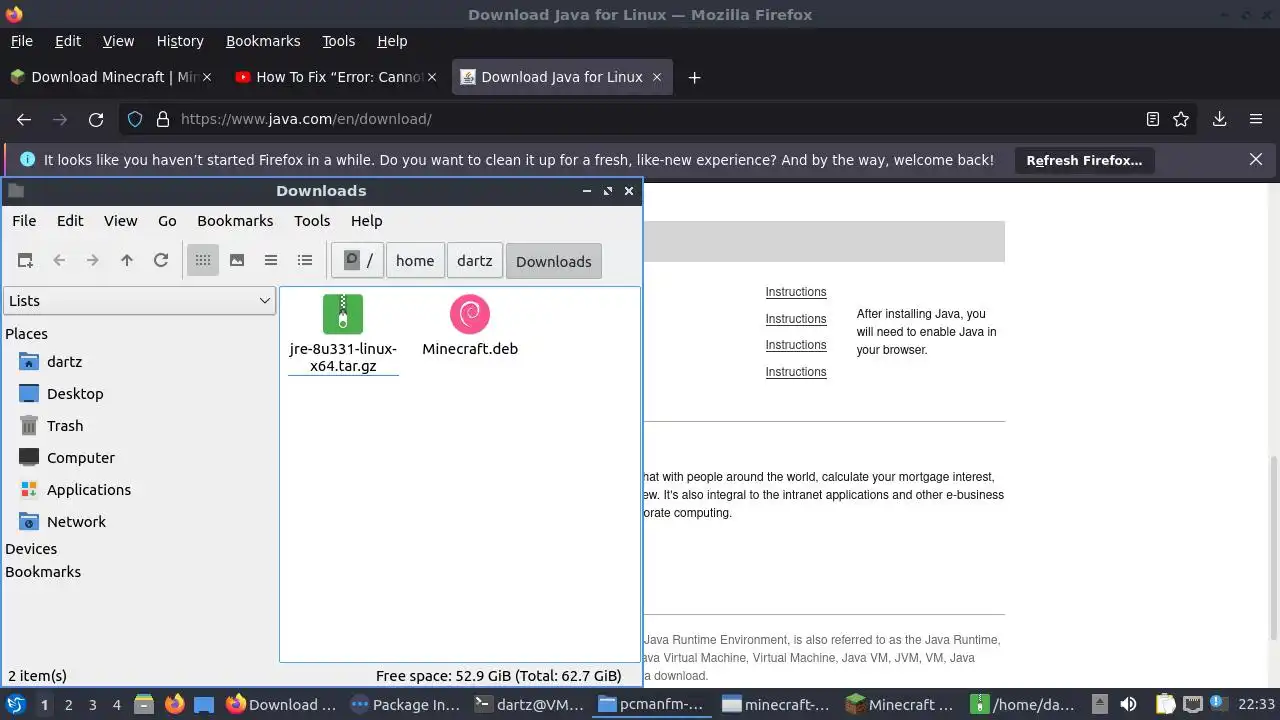Open the Lists side pane dropdown

139,301
